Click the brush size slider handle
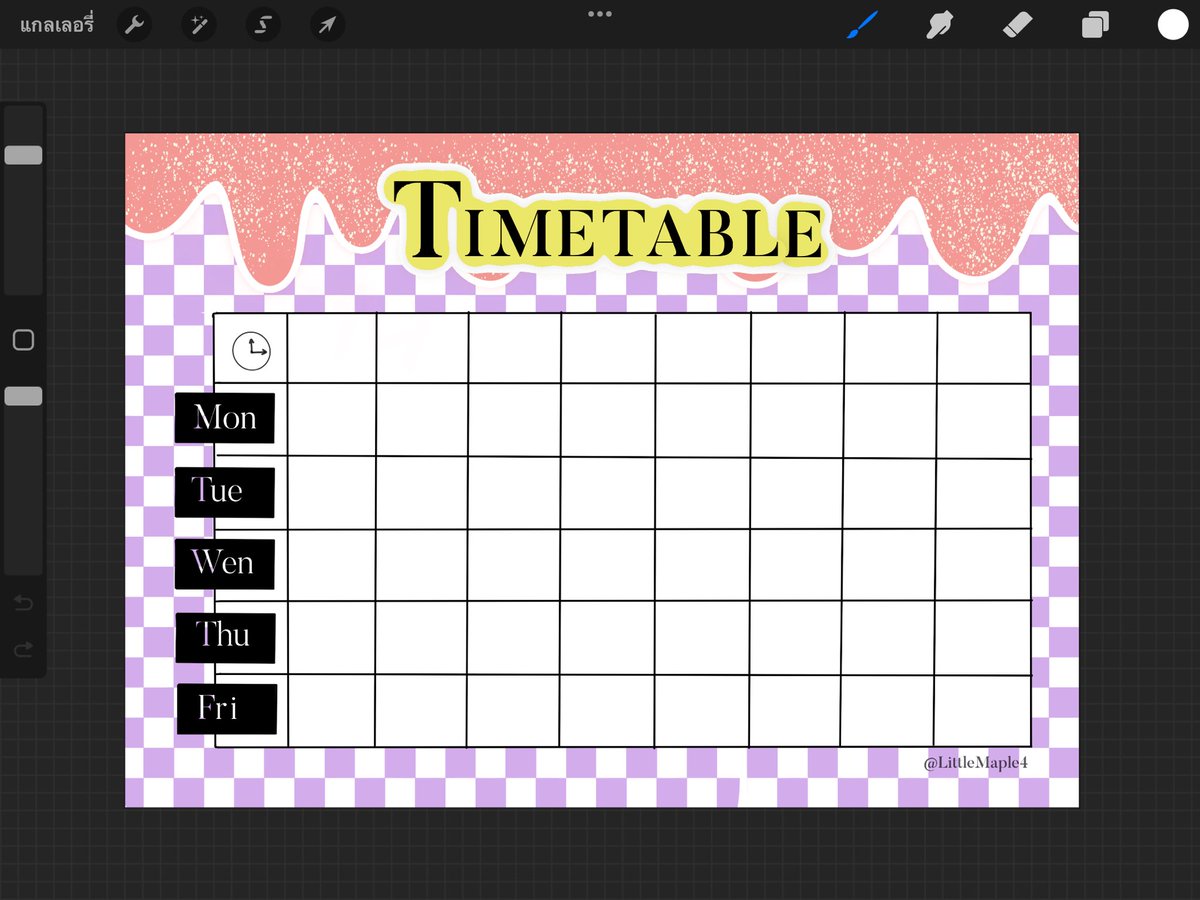 pyautogui.click(x=23, y=155)
